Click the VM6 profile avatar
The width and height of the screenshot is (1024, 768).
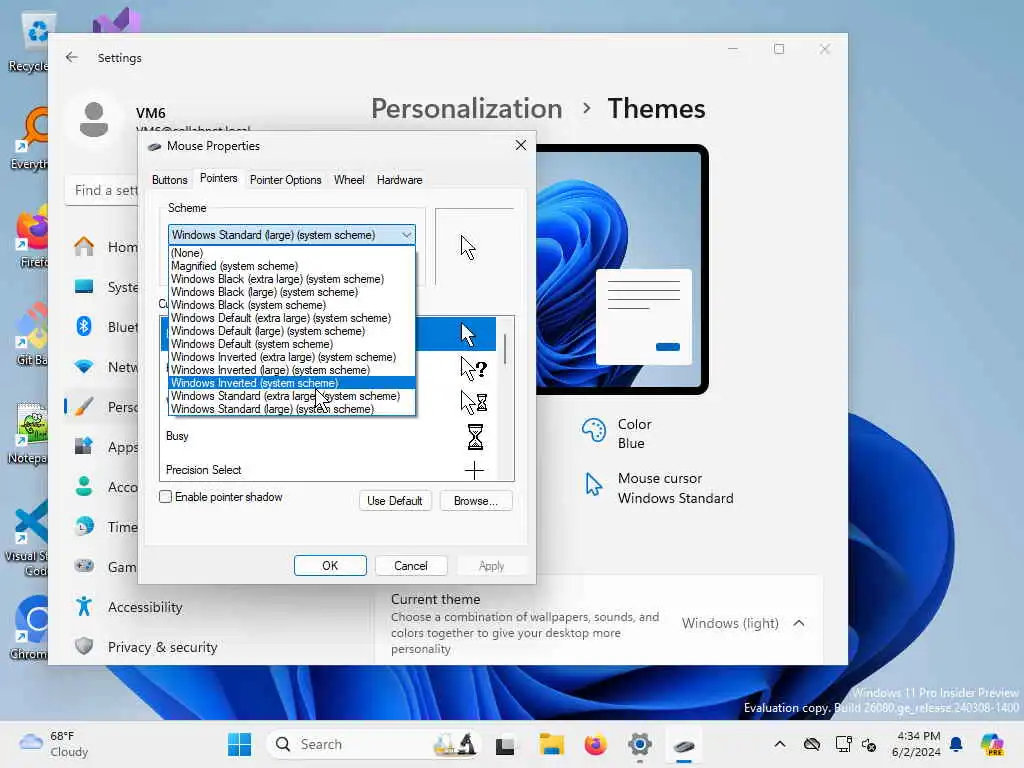(94, 120)
